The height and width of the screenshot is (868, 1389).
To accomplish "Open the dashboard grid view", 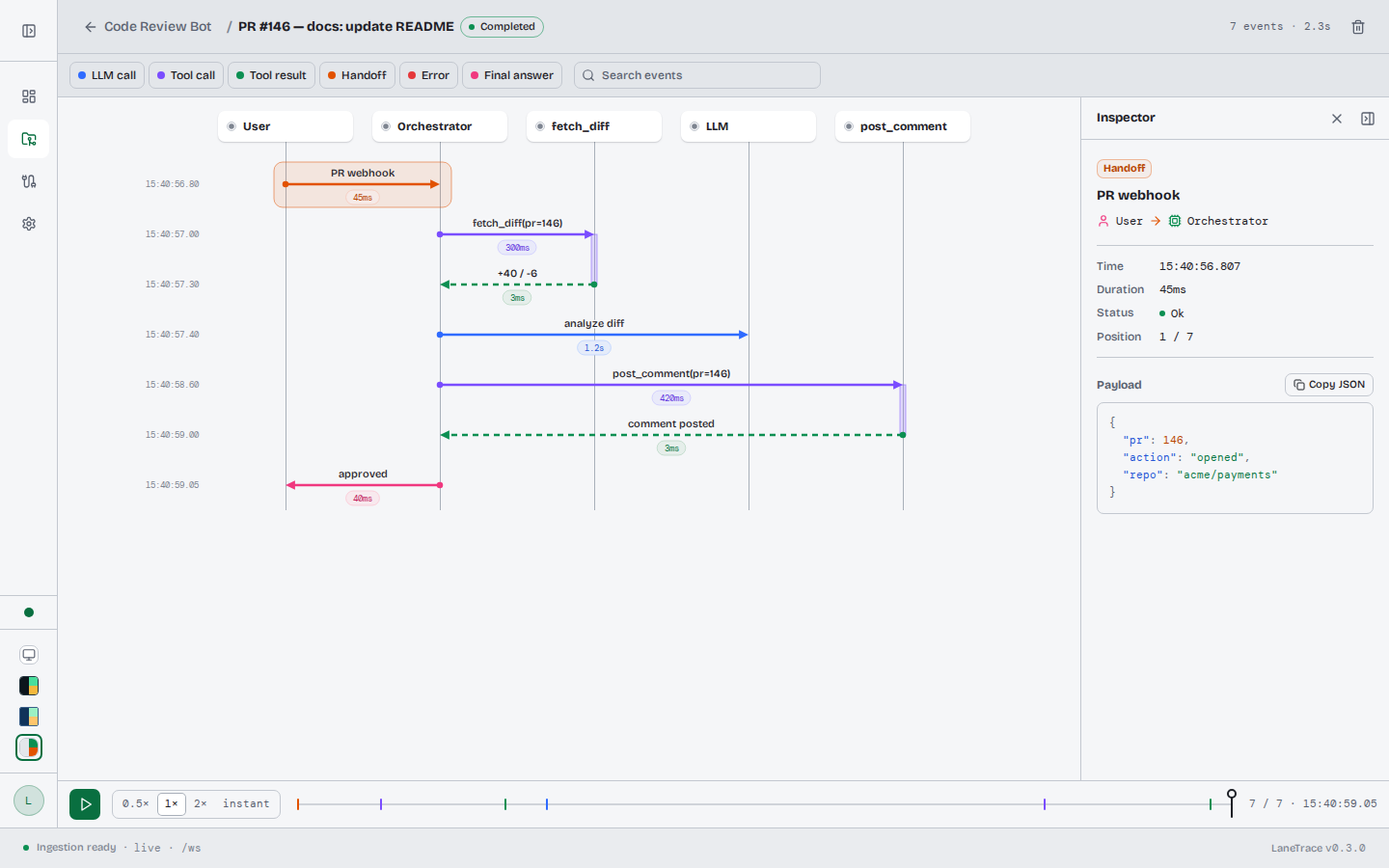I will [29, 96].
